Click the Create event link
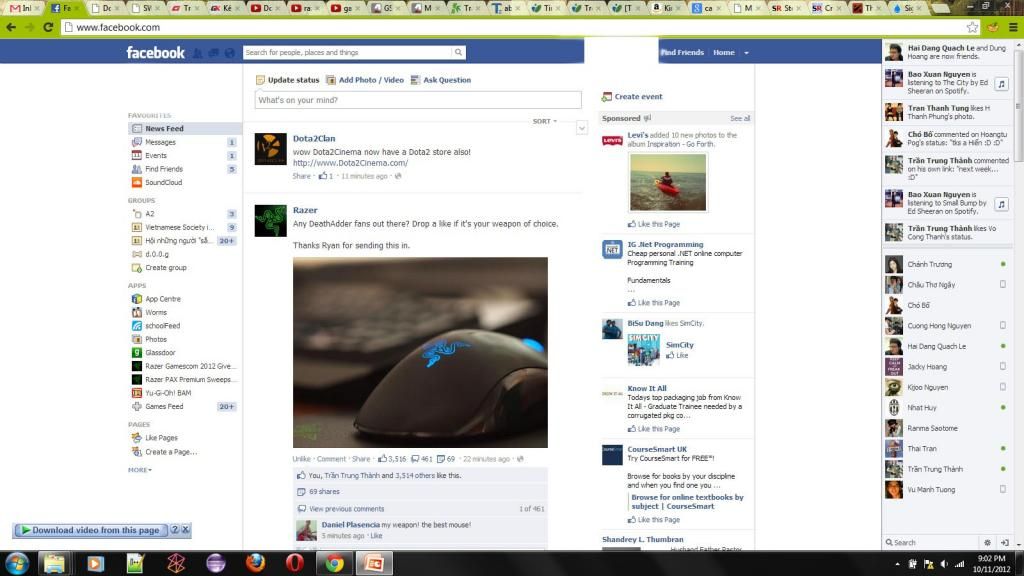 pos(638,97)
